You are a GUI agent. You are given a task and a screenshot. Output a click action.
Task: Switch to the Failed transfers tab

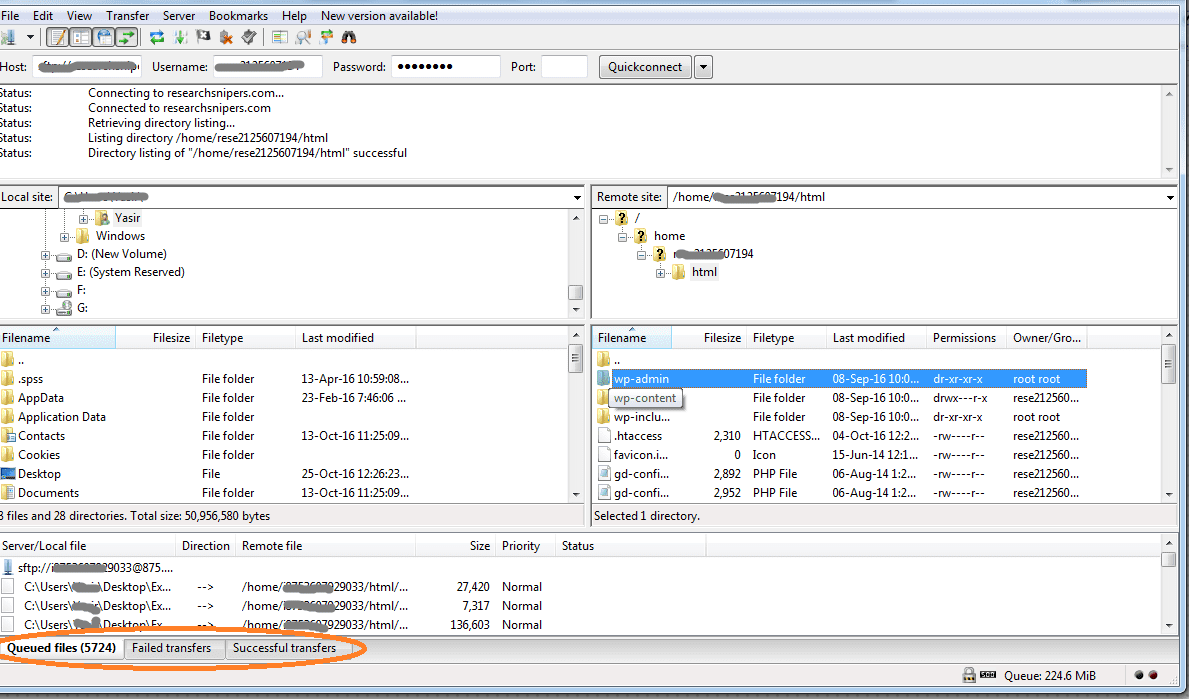click(x=172, y=648)
